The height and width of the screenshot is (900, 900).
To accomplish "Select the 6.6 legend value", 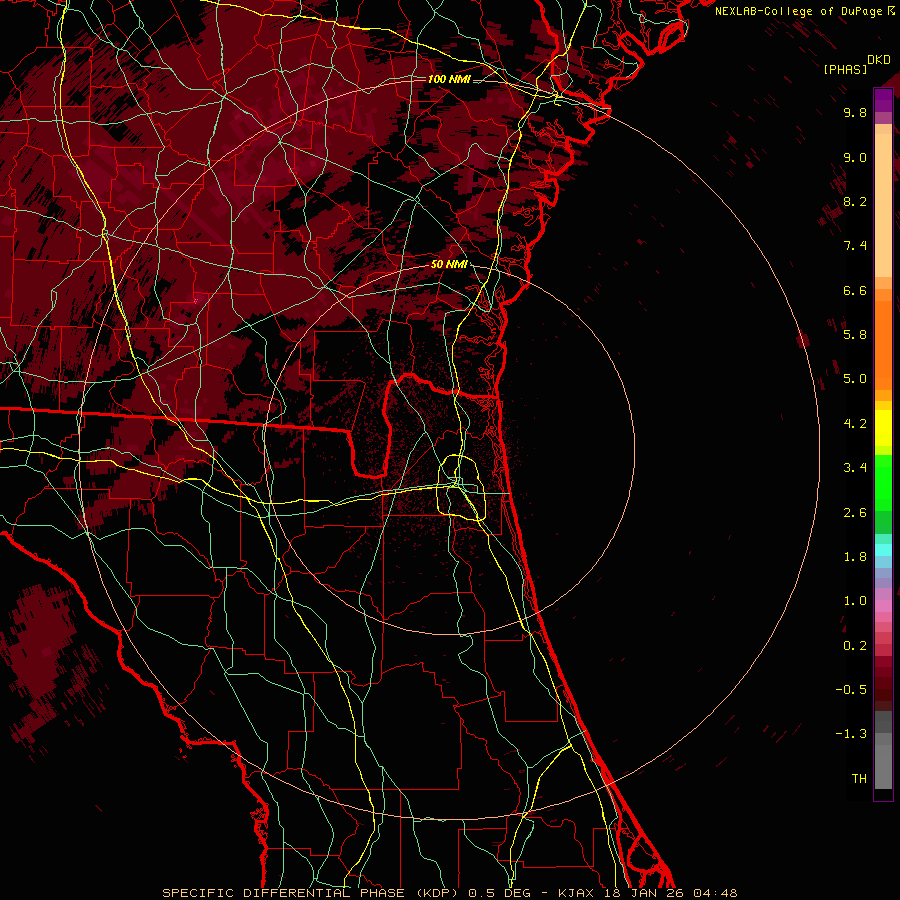I will [x=855, y=290].
